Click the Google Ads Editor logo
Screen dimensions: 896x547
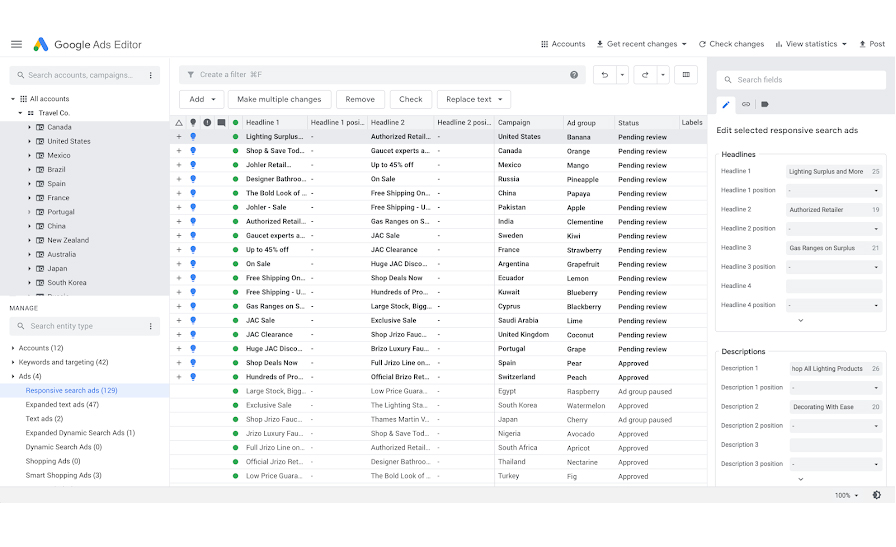40,44
